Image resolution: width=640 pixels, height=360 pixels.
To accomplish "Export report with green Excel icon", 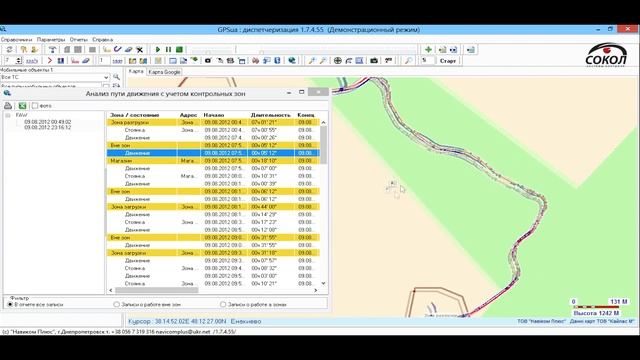I will click(22, 106).
